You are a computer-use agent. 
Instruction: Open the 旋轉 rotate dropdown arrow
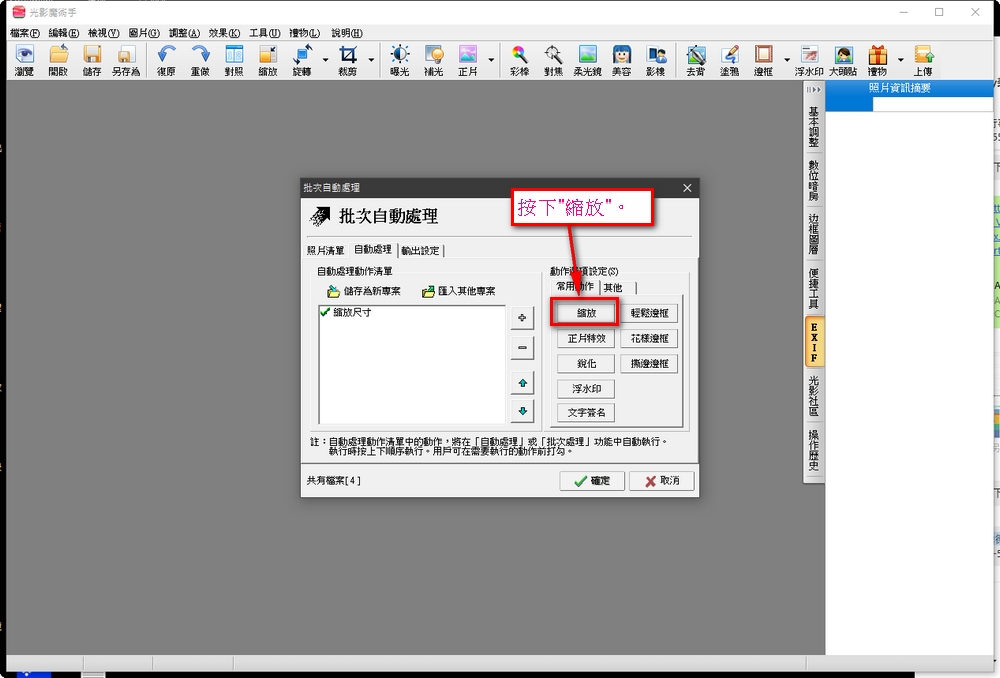(x=326, y=60)
